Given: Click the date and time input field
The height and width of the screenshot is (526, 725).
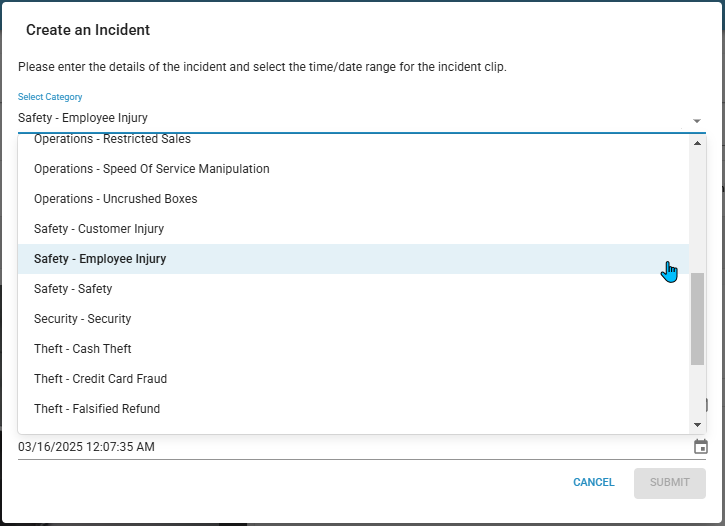Looking at the screenshot, I should pyautogui.click(x=355, y=447).
